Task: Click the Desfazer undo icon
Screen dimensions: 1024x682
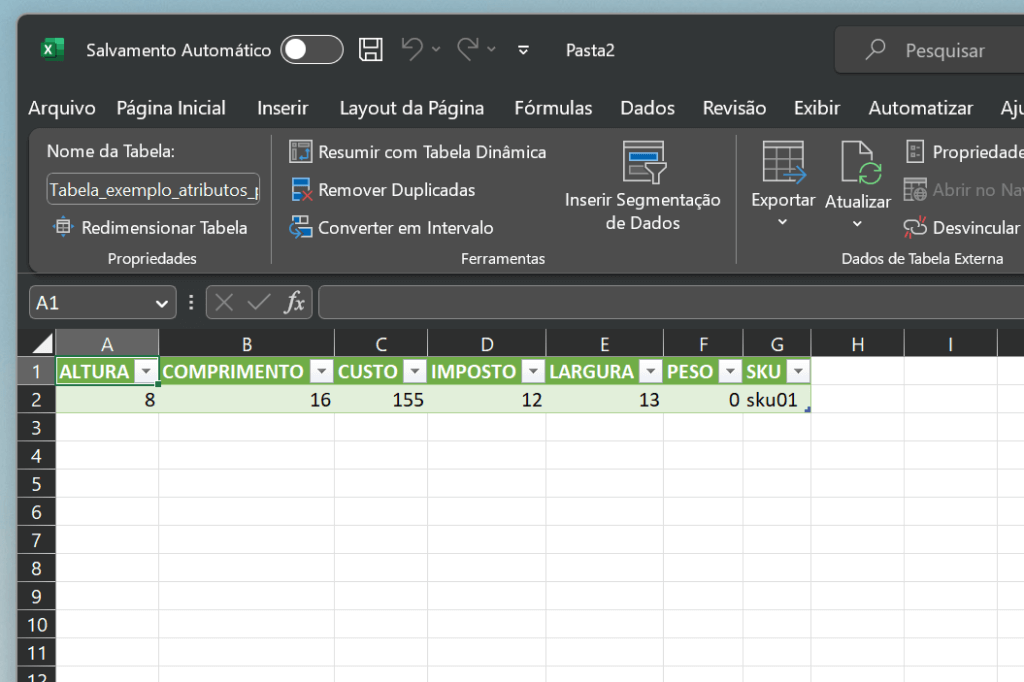Action: coord(411,49)
